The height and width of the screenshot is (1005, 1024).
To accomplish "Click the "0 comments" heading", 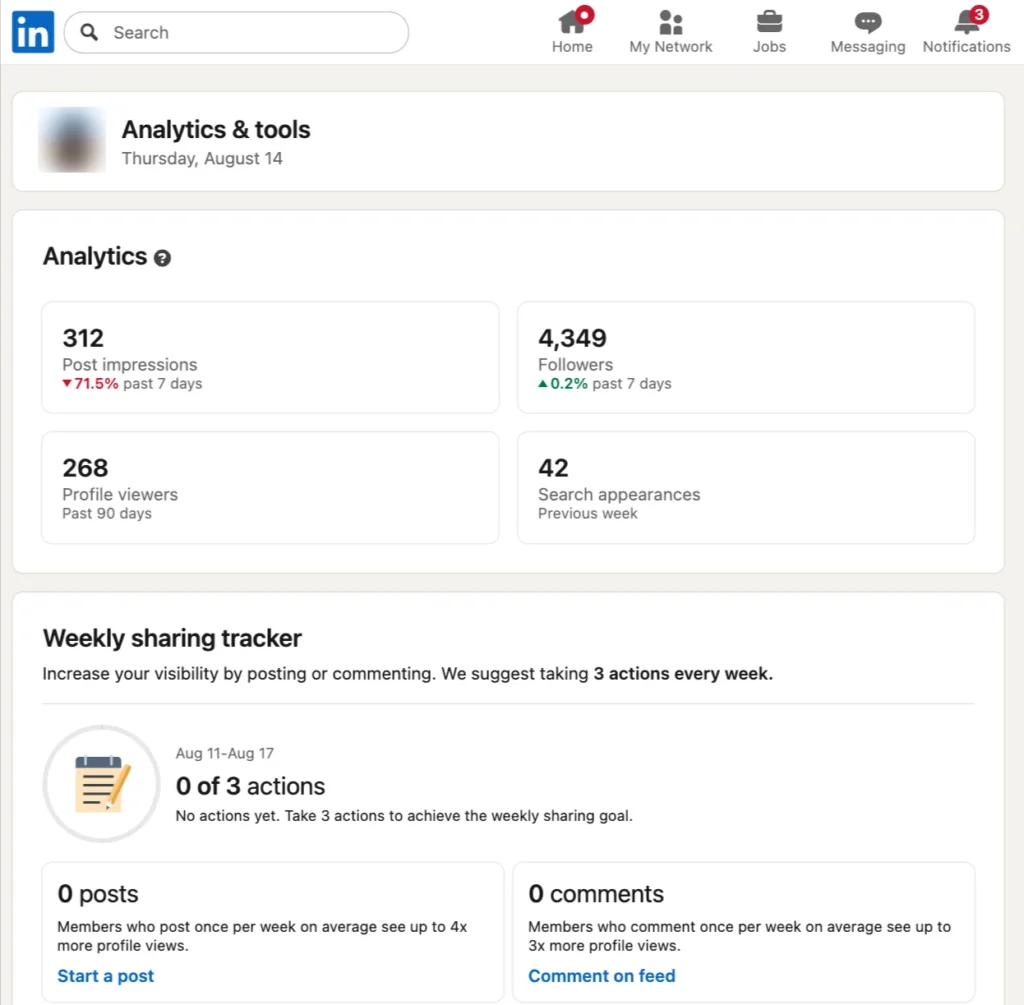I will [596, 893].
